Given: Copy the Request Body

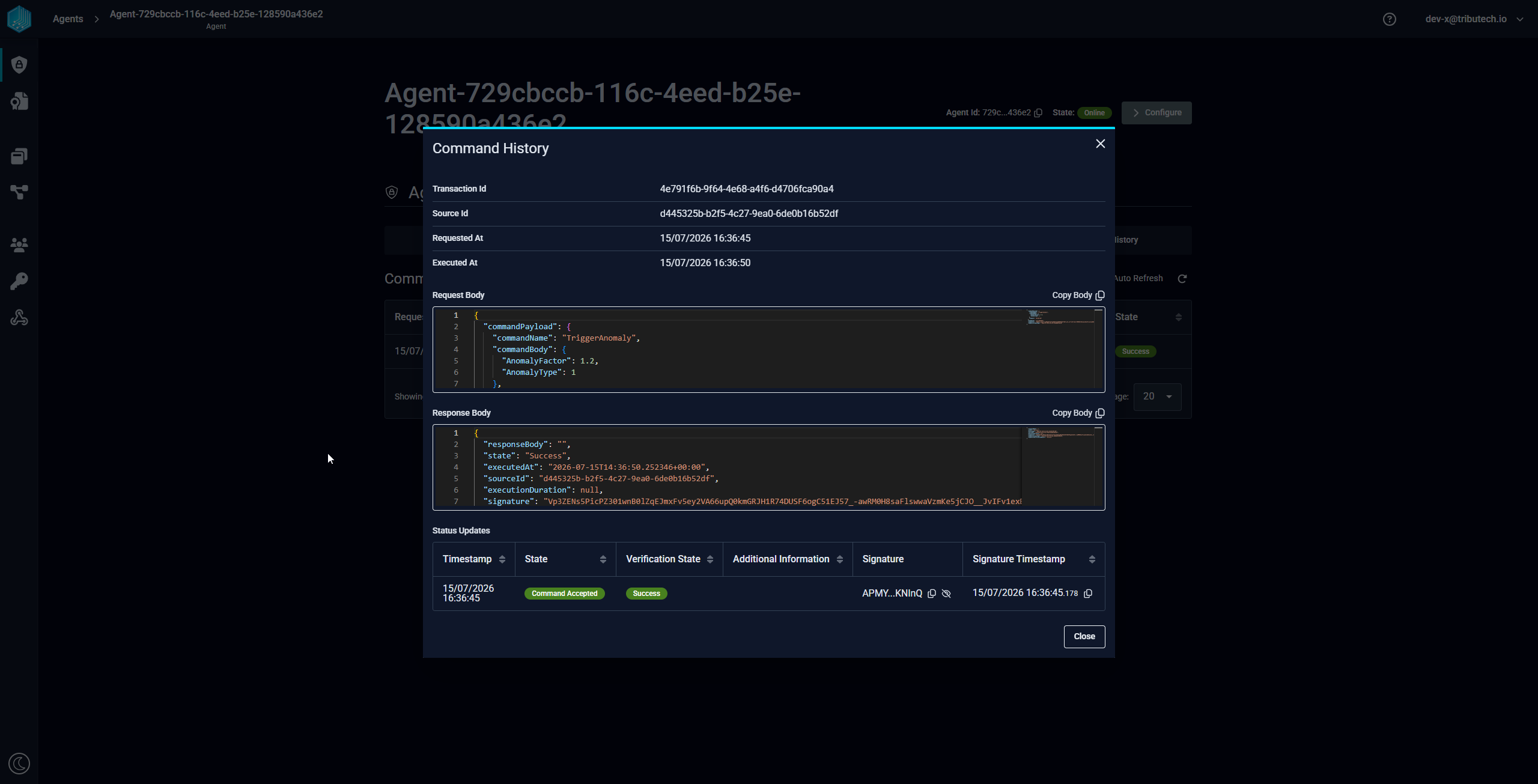Looking at the screenshot, I should [x=1078, y=295].
